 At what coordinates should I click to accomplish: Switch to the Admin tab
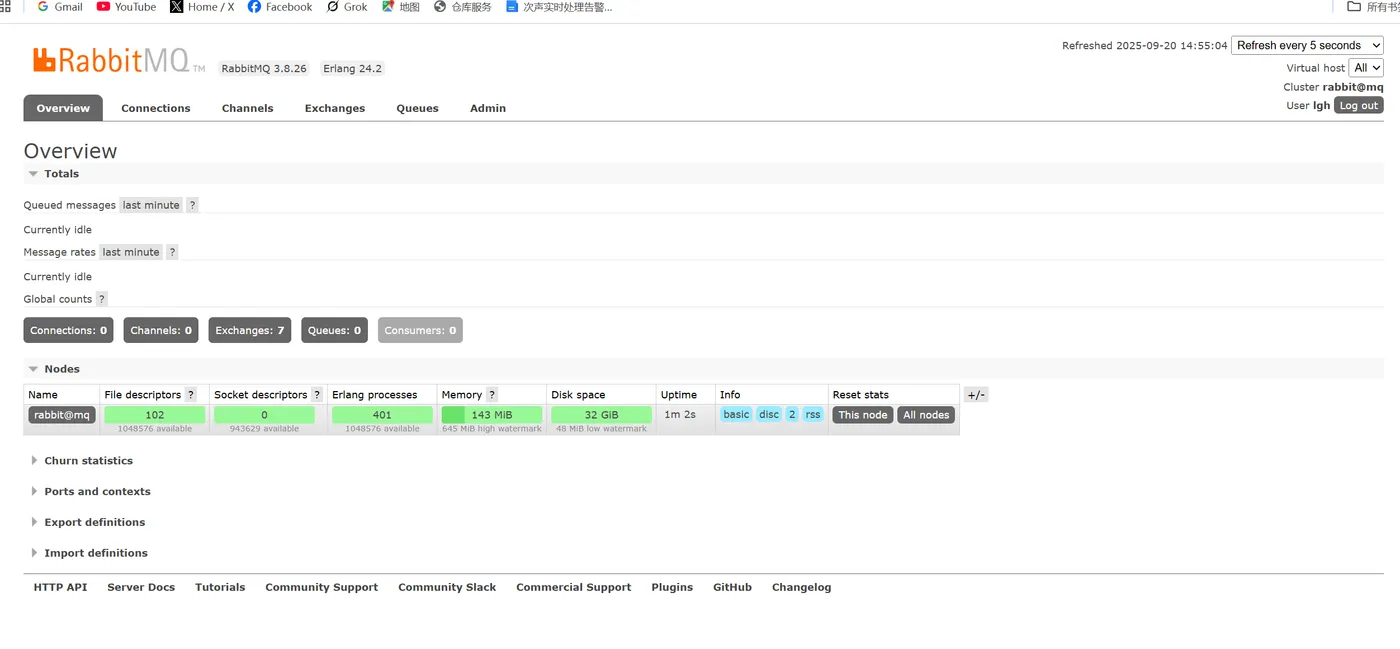tap(488, 108)
